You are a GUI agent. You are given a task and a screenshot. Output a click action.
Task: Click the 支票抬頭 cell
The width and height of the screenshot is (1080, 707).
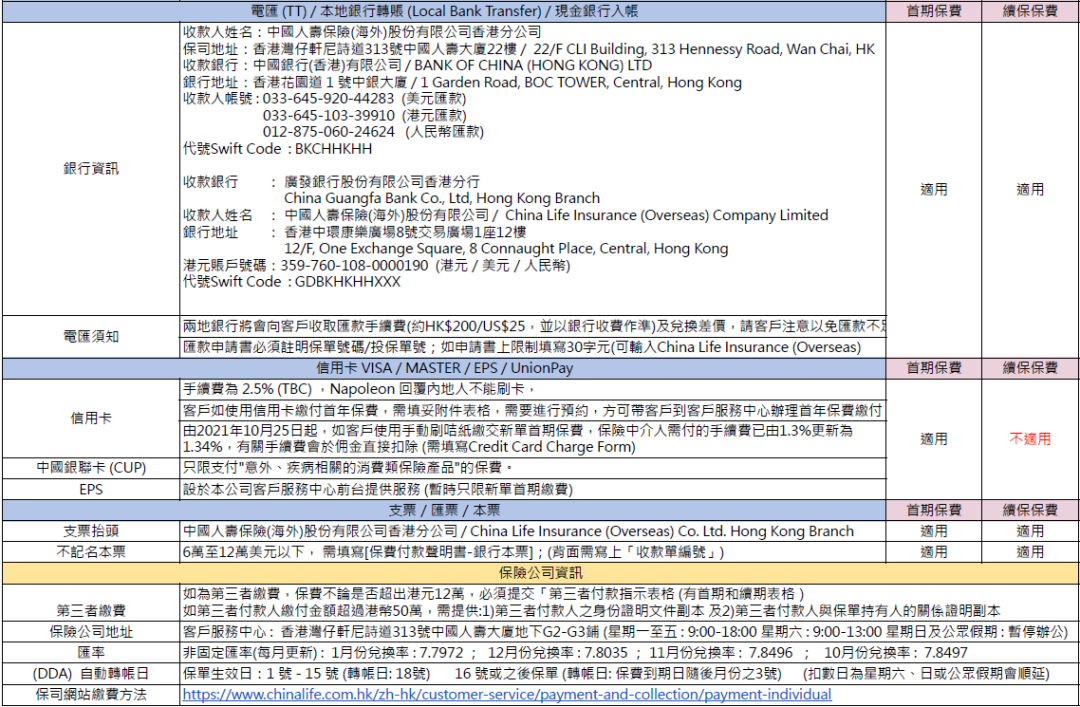pos(91,531)
